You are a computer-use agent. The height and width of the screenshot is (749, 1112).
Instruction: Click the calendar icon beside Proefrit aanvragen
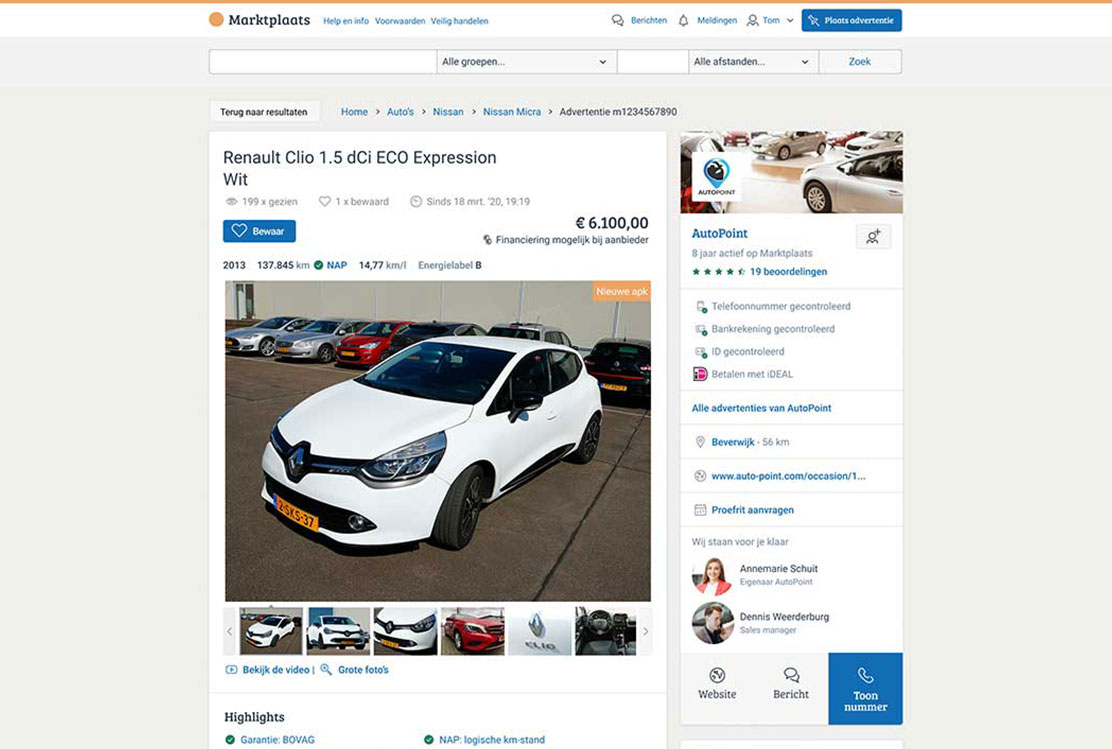click(700, 510)
